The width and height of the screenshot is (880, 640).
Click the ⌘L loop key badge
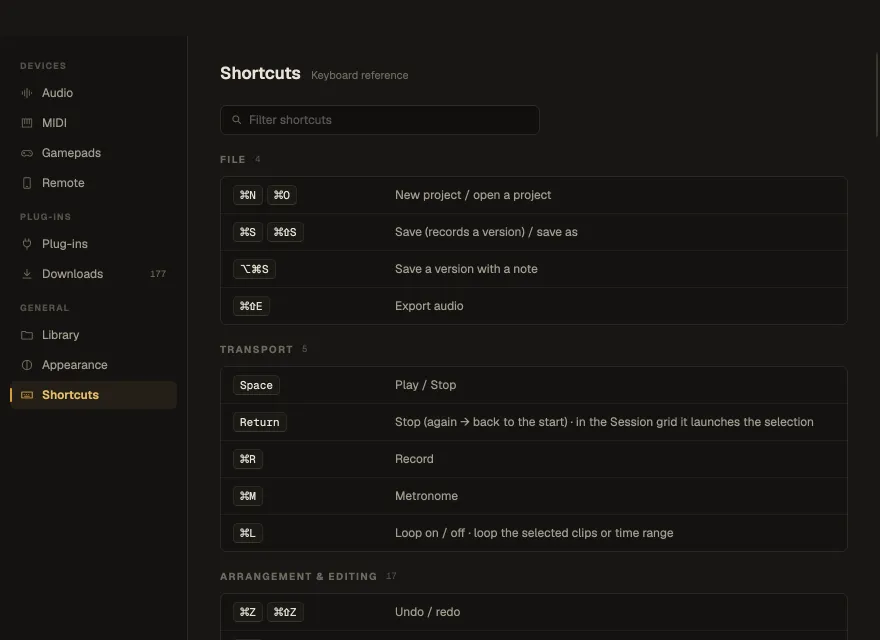click(x=248, y=533)
